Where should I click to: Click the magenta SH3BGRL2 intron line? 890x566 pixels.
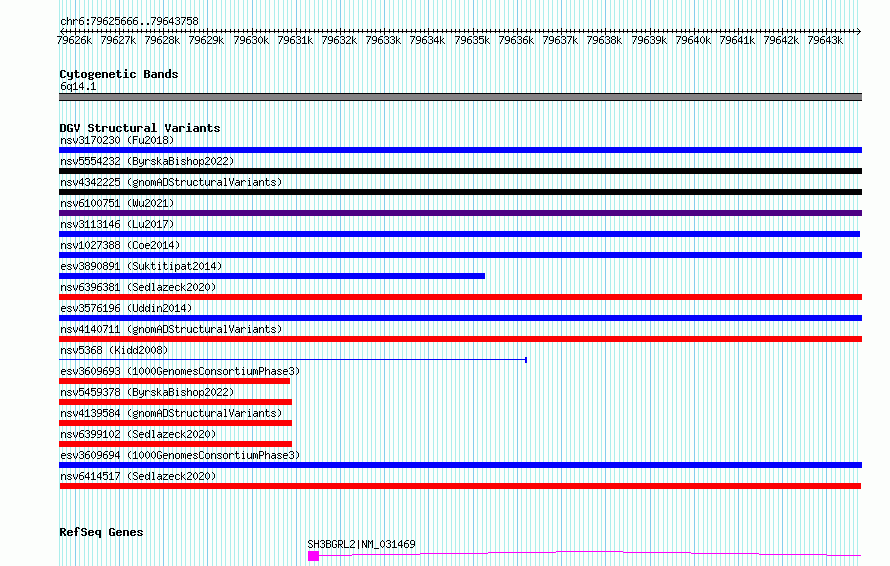[x=590, y=553]
